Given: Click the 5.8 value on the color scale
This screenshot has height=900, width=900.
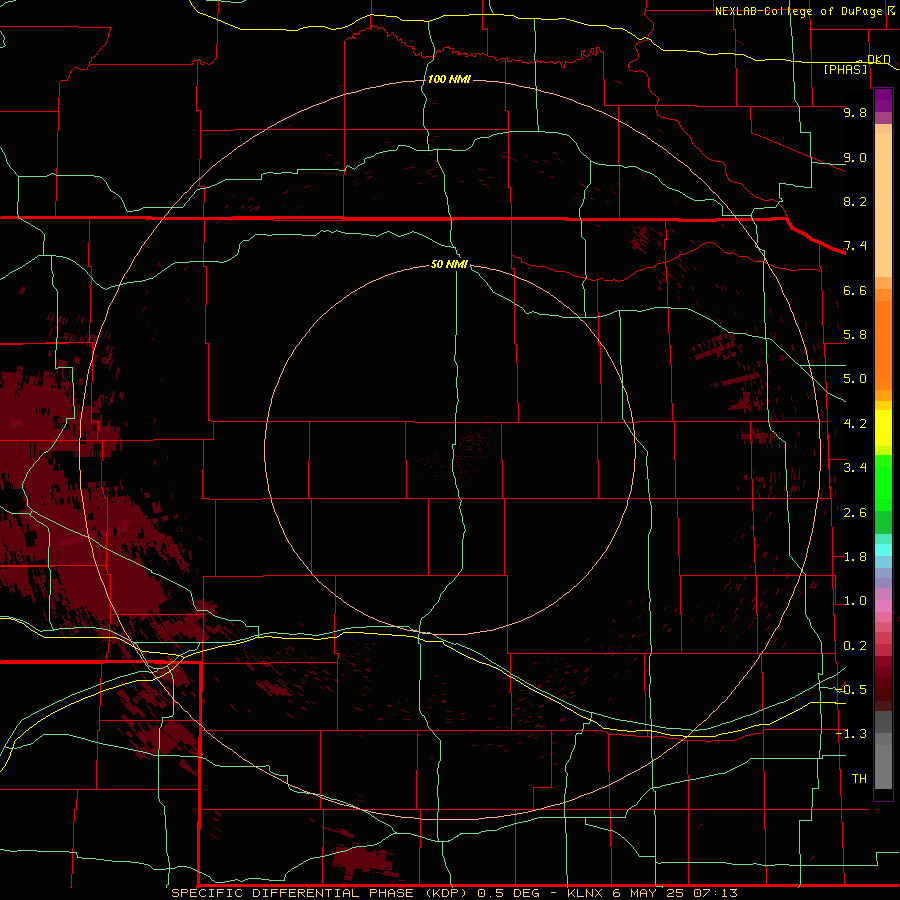Looking at the screenshot, I should coord(855,335).
